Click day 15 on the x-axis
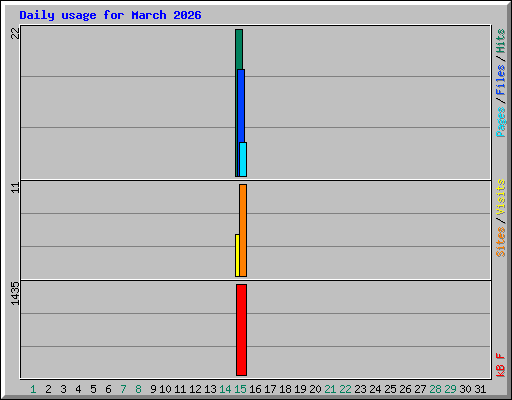Image resolution: width=512 pixels, height=400 pixels. coord(240,389)
